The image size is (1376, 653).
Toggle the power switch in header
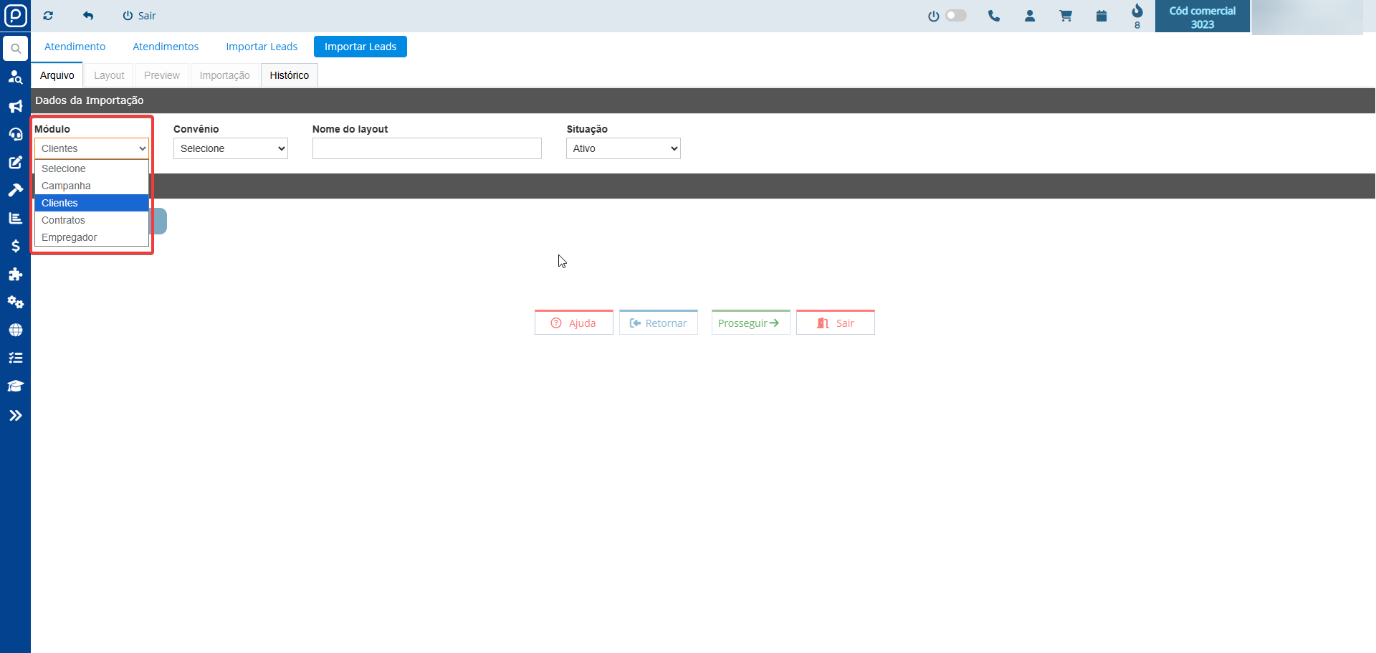point(954,16)
